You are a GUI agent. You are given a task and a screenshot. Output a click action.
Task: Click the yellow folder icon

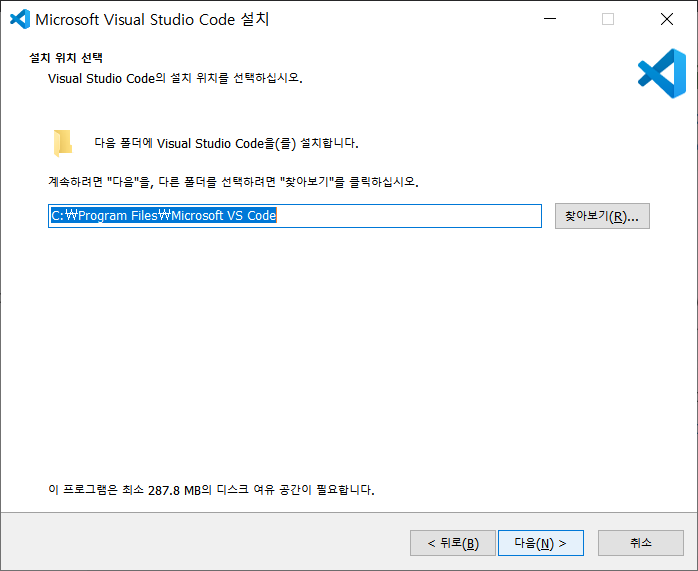[x=62, y=143]
